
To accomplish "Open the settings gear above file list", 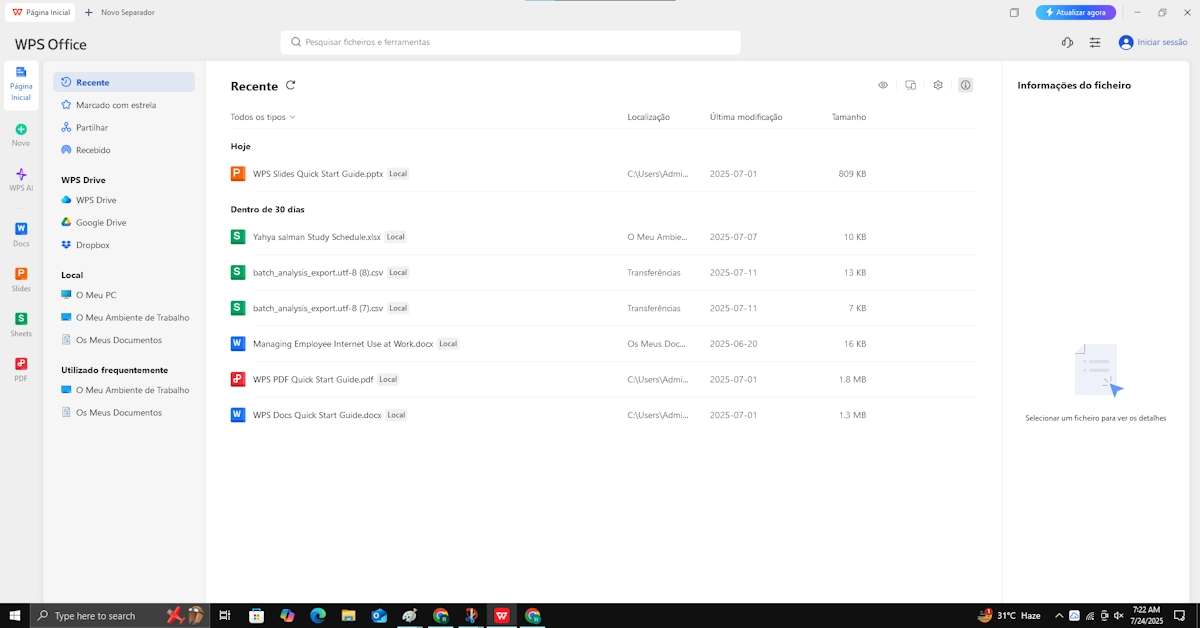I will click(x=938, y=85).
